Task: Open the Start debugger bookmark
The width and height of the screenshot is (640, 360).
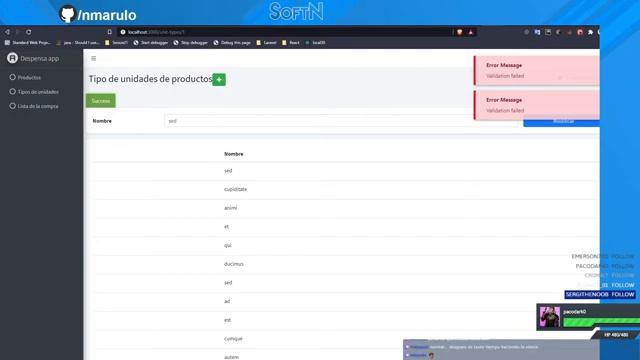Action: click(151, 42)
